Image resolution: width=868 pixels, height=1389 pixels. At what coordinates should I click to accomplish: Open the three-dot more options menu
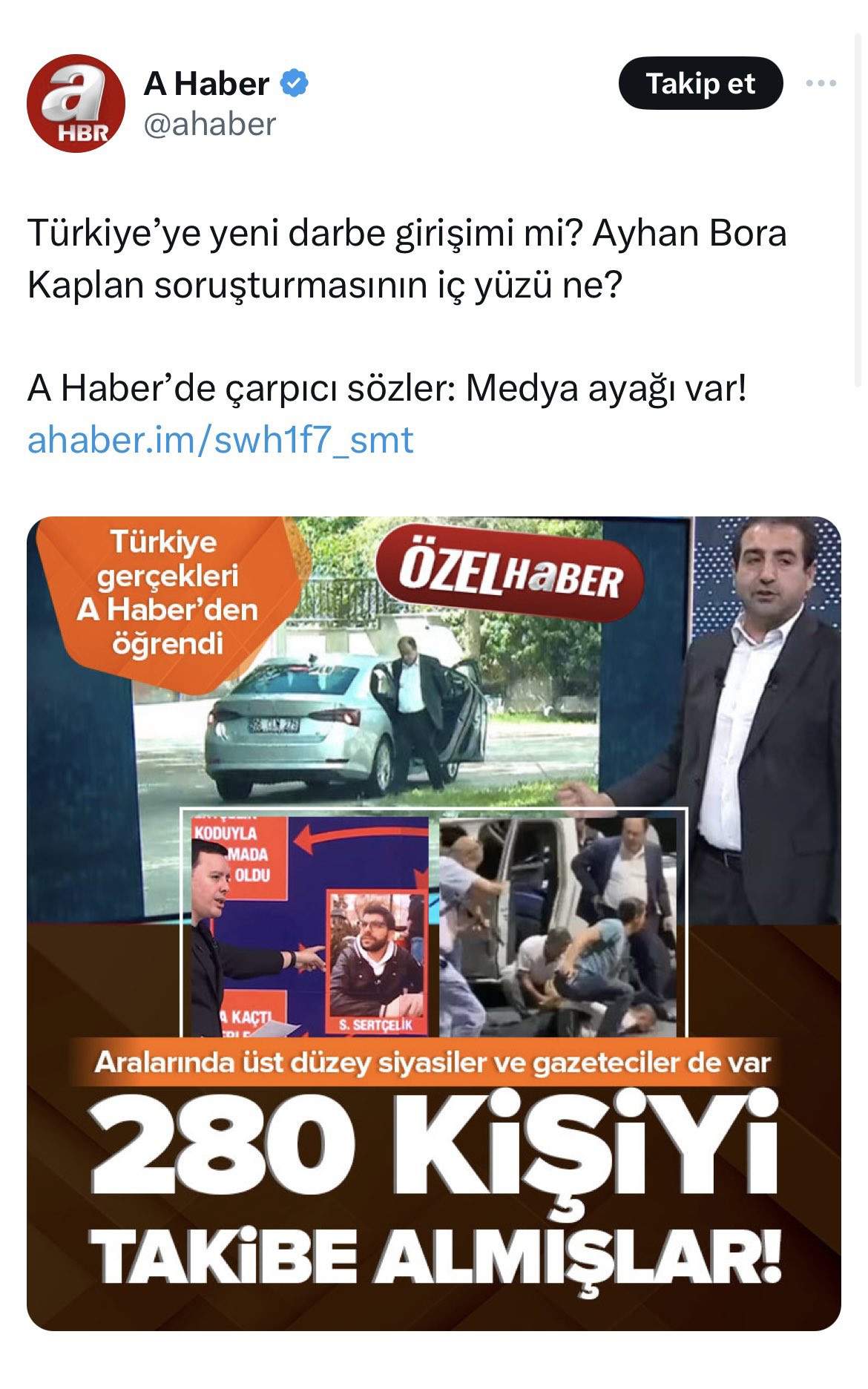click(821, 83)
